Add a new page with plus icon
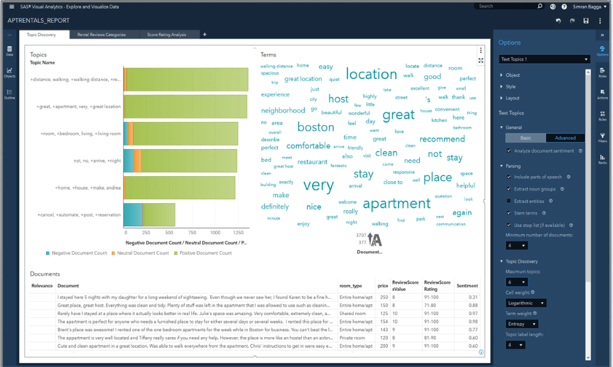This screenshot has width=613, height=367. click(x=204, y=34)
